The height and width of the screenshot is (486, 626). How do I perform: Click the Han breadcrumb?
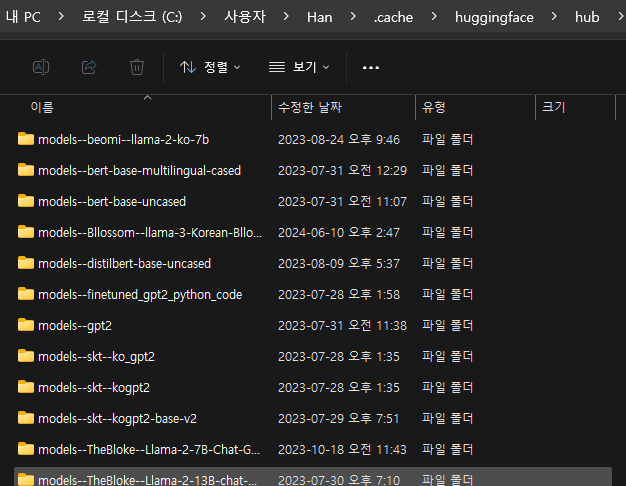tap(319, 17)
